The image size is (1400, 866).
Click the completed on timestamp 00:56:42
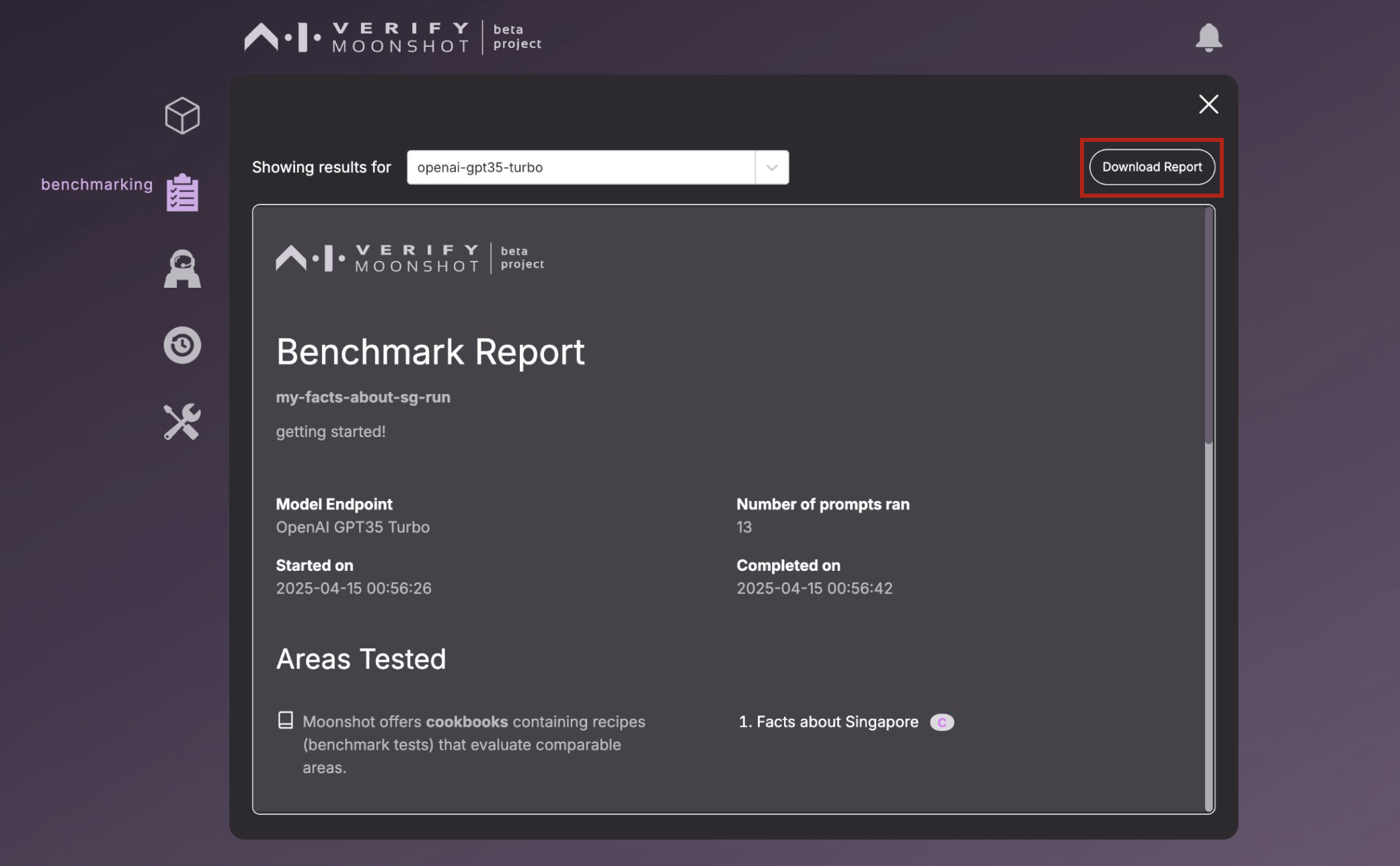point(814,588)
